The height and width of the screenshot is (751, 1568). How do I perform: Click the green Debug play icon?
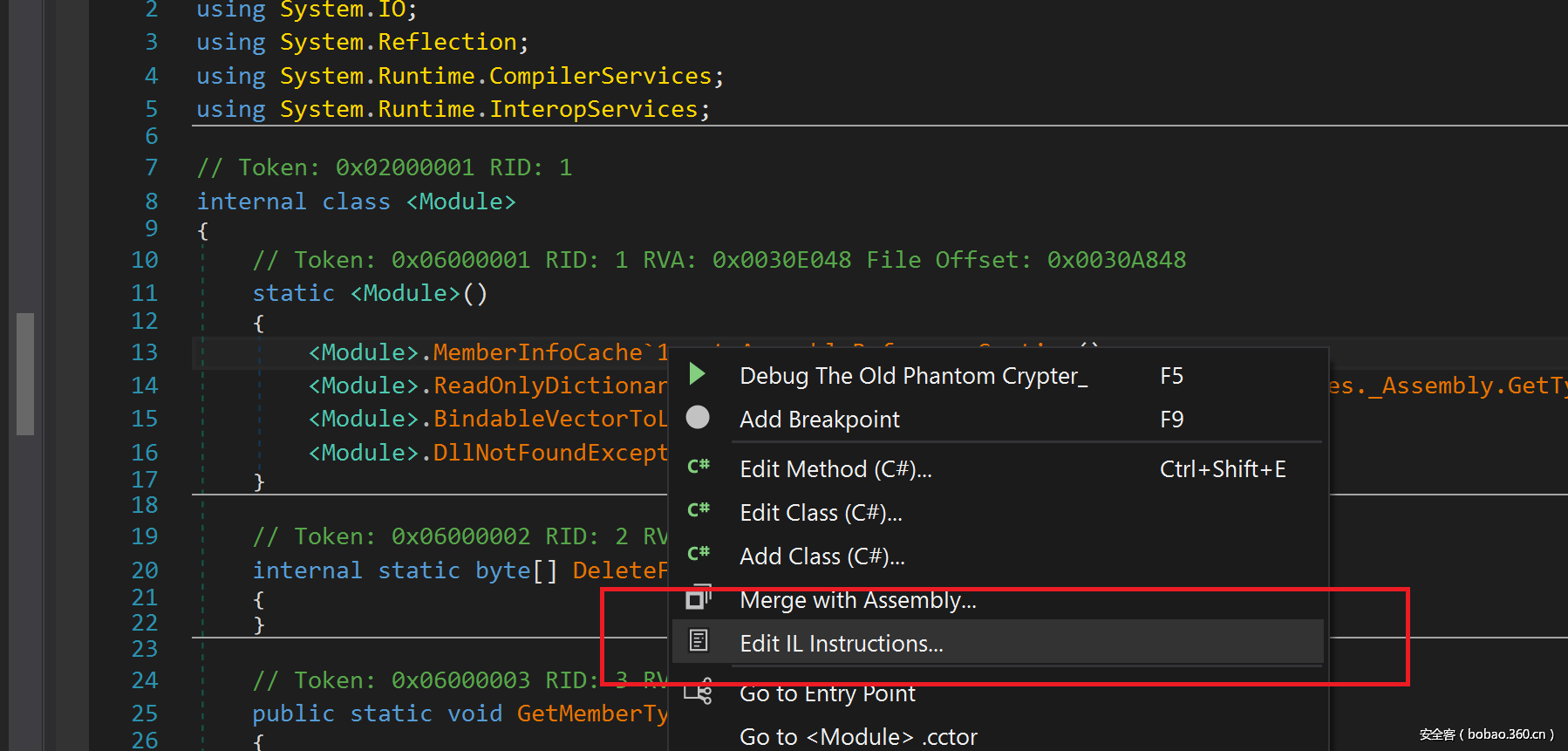pyautogui.click(x=697, y=374)
